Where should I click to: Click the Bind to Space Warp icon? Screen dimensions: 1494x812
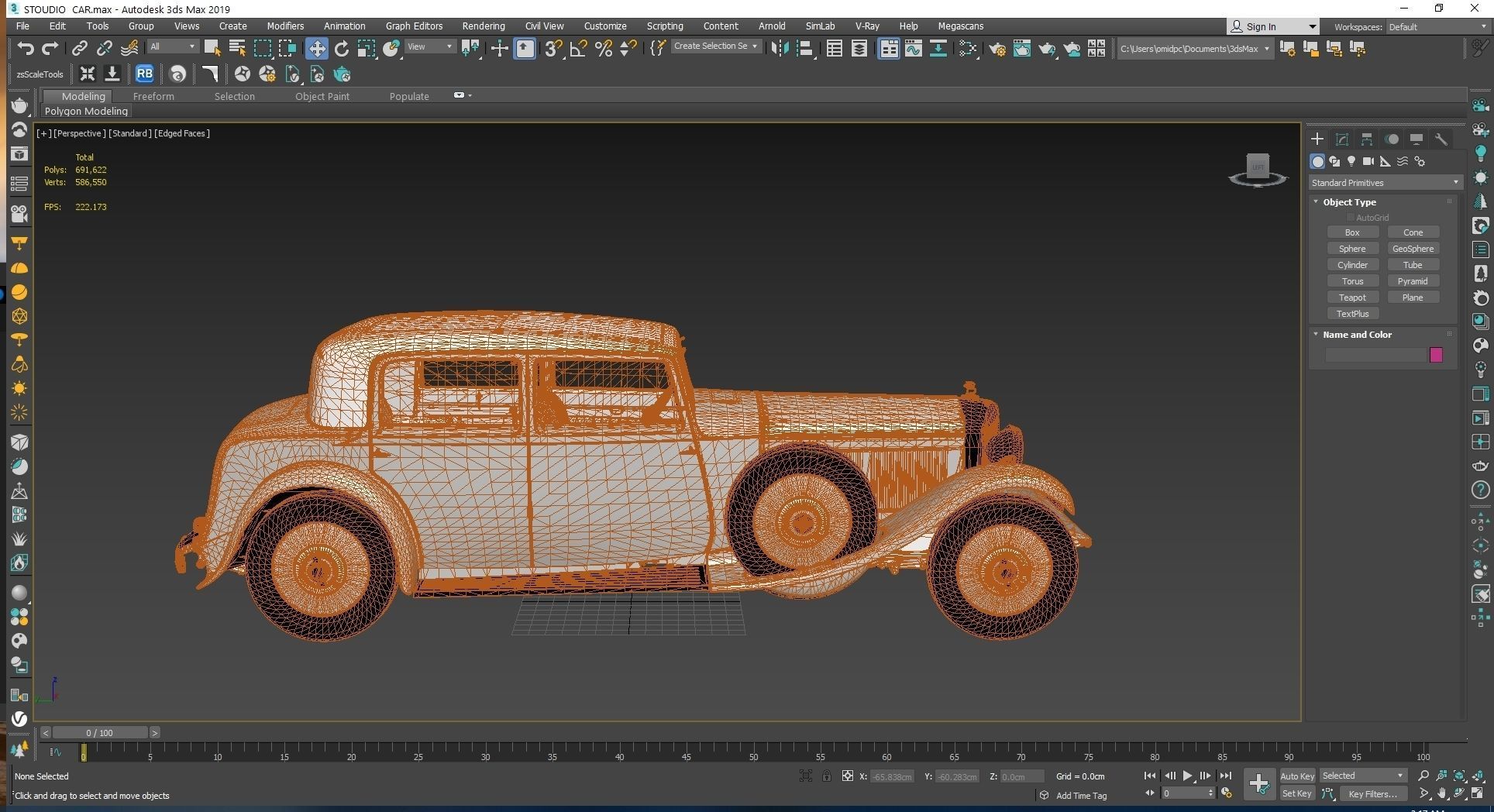click(129, 49)
